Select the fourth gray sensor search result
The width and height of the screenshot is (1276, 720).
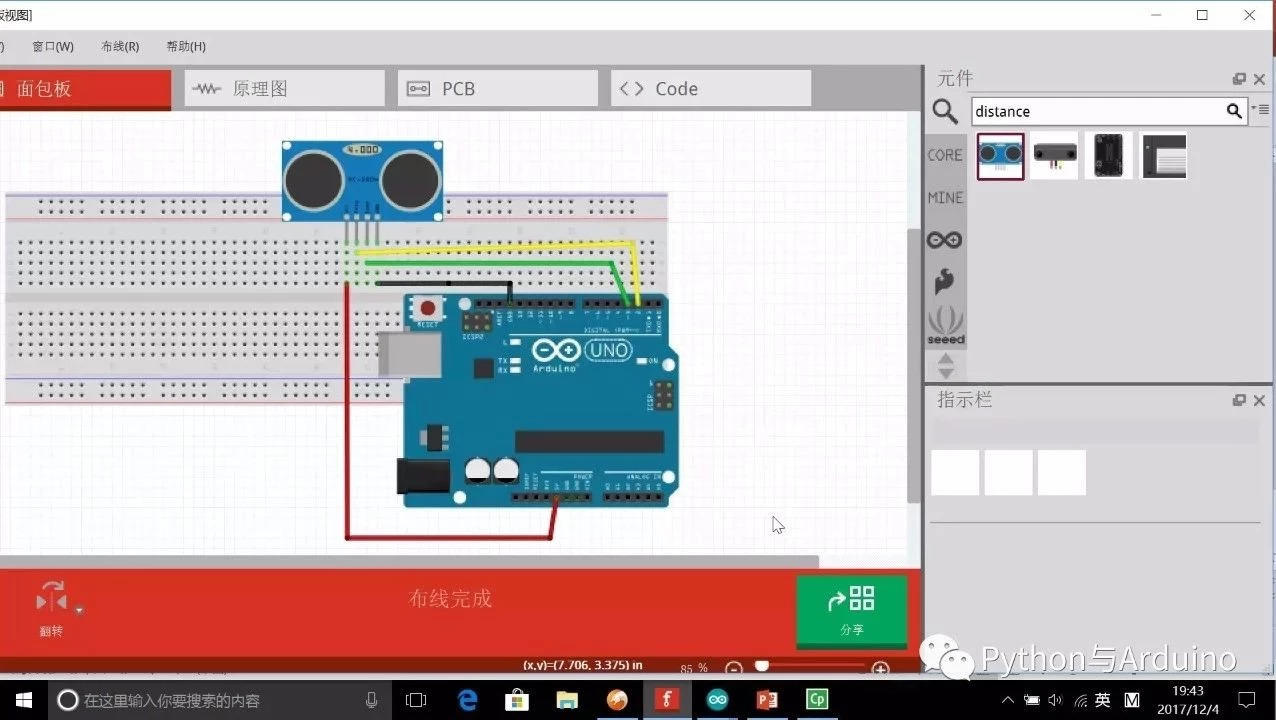coord(1163,156)
